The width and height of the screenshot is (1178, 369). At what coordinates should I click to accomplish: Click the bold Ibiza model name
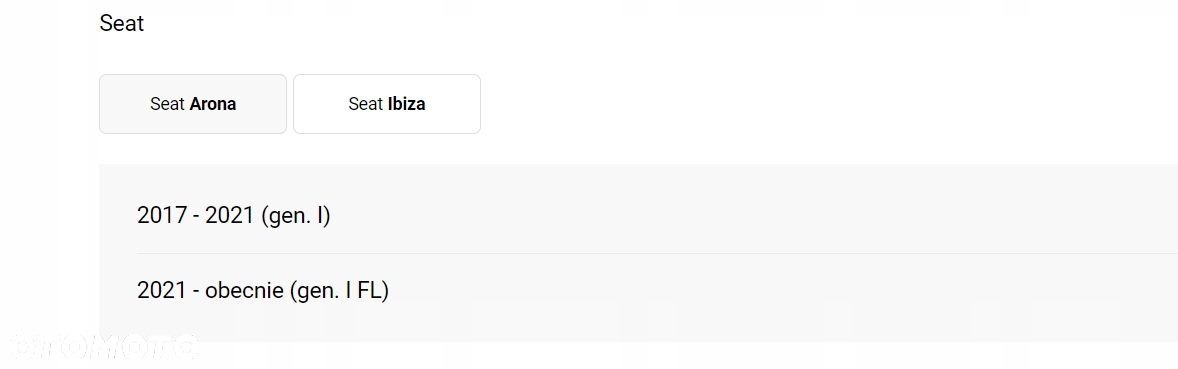pyautogui.click(x=406, y=104)
